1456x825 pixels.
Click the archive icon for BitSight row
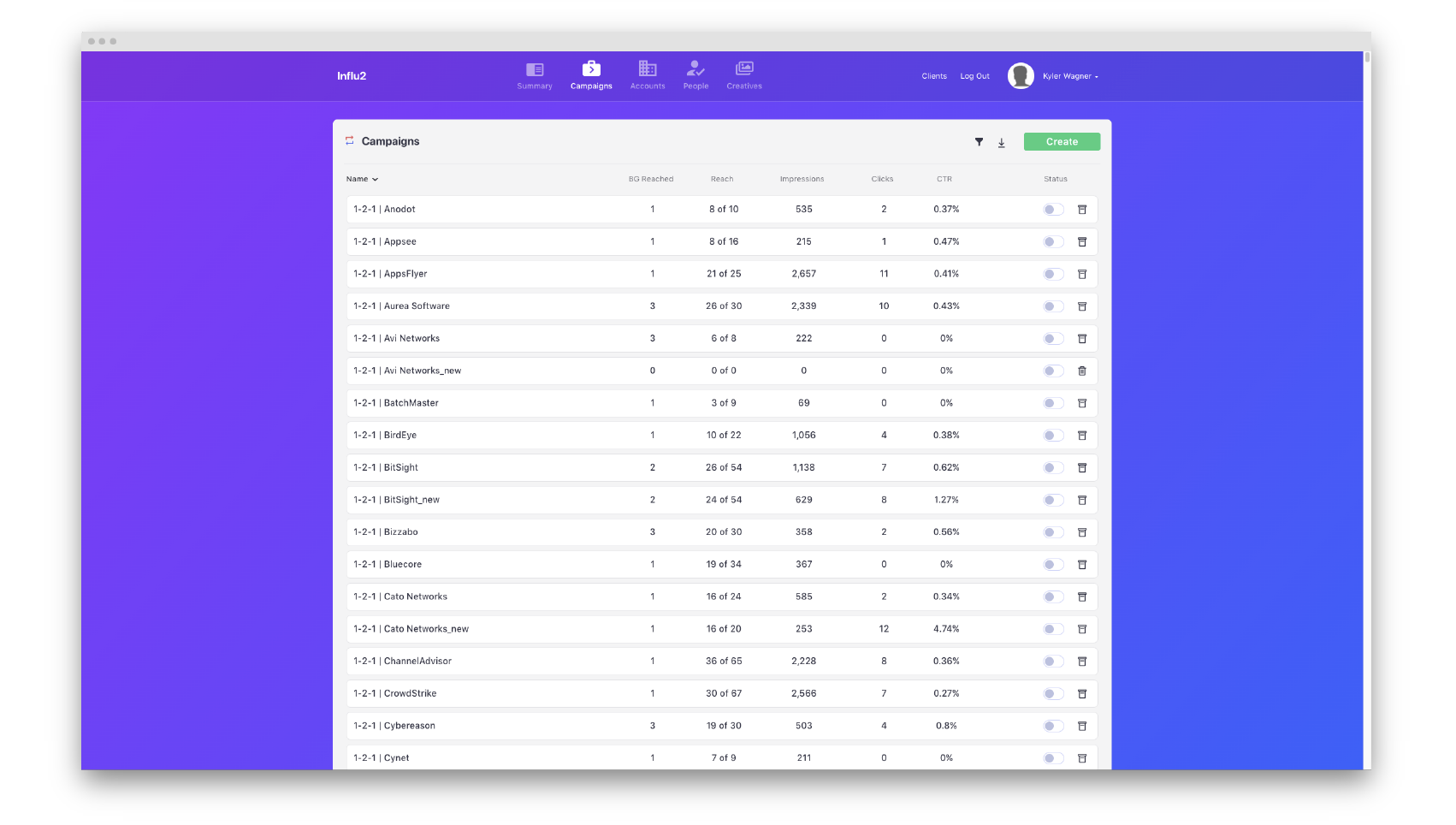tap(1082, 468)
